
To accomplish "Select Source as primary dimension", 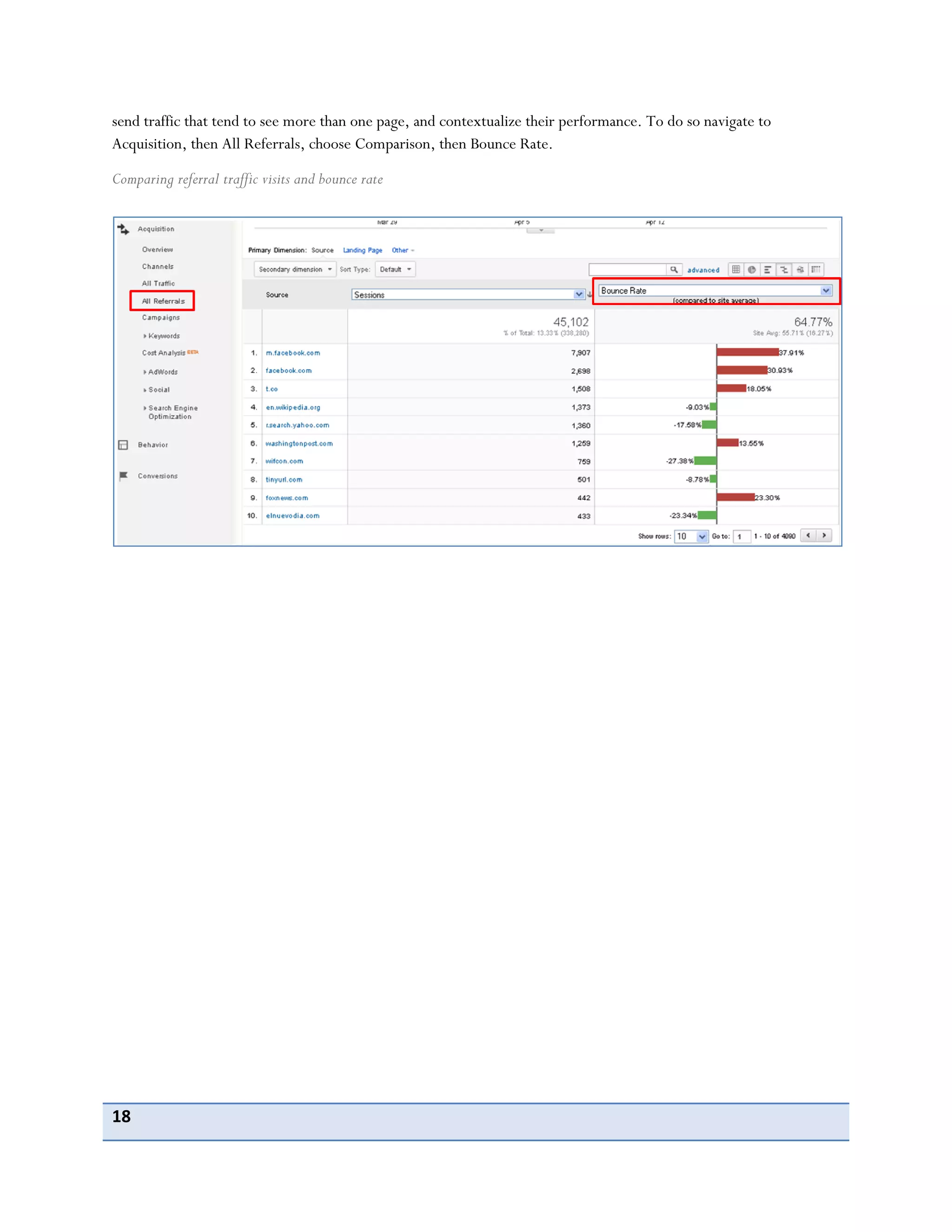I will click(x=323, y=251).
